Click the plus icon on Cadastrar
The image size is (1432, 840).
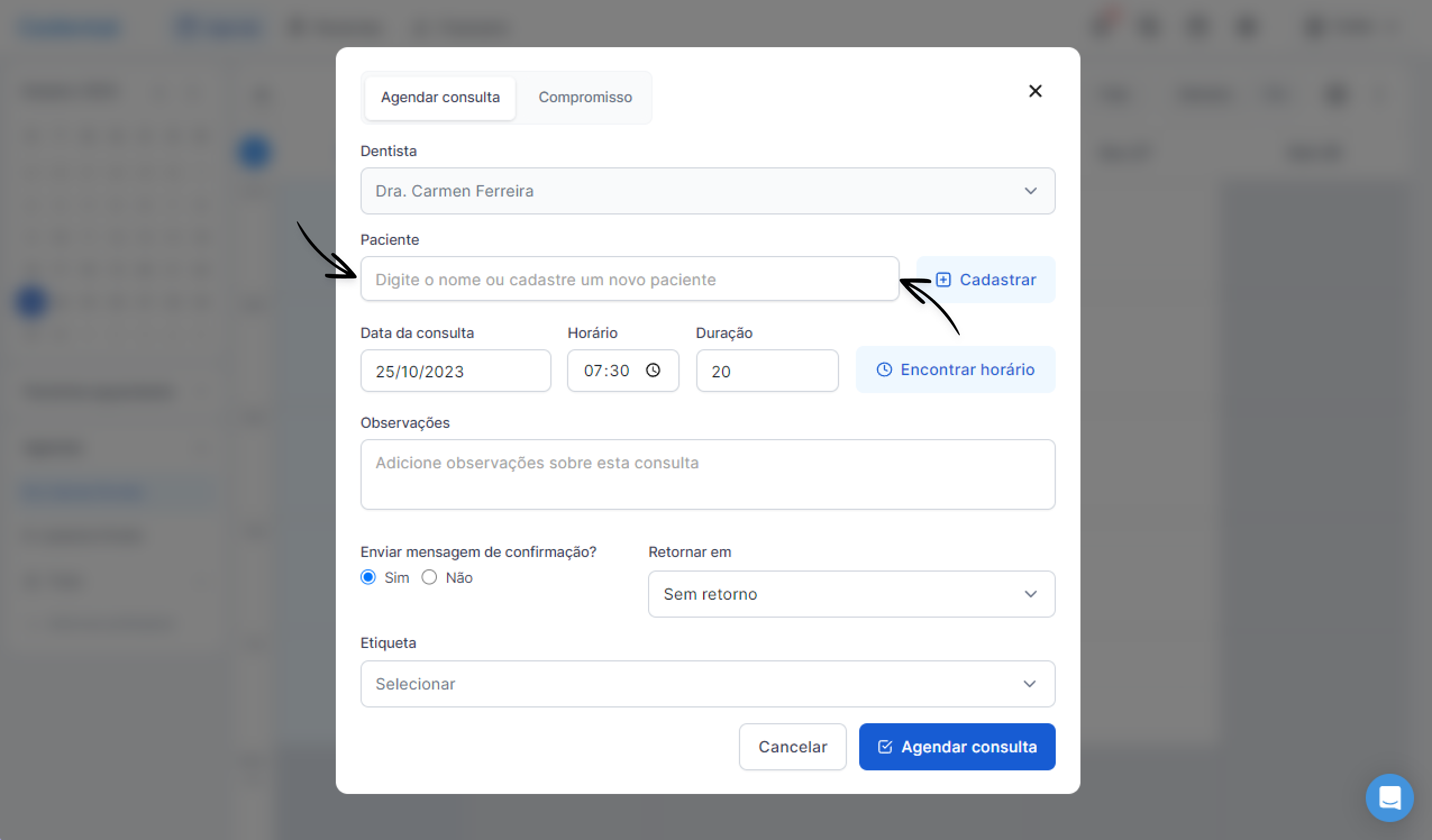pos(943,280)
